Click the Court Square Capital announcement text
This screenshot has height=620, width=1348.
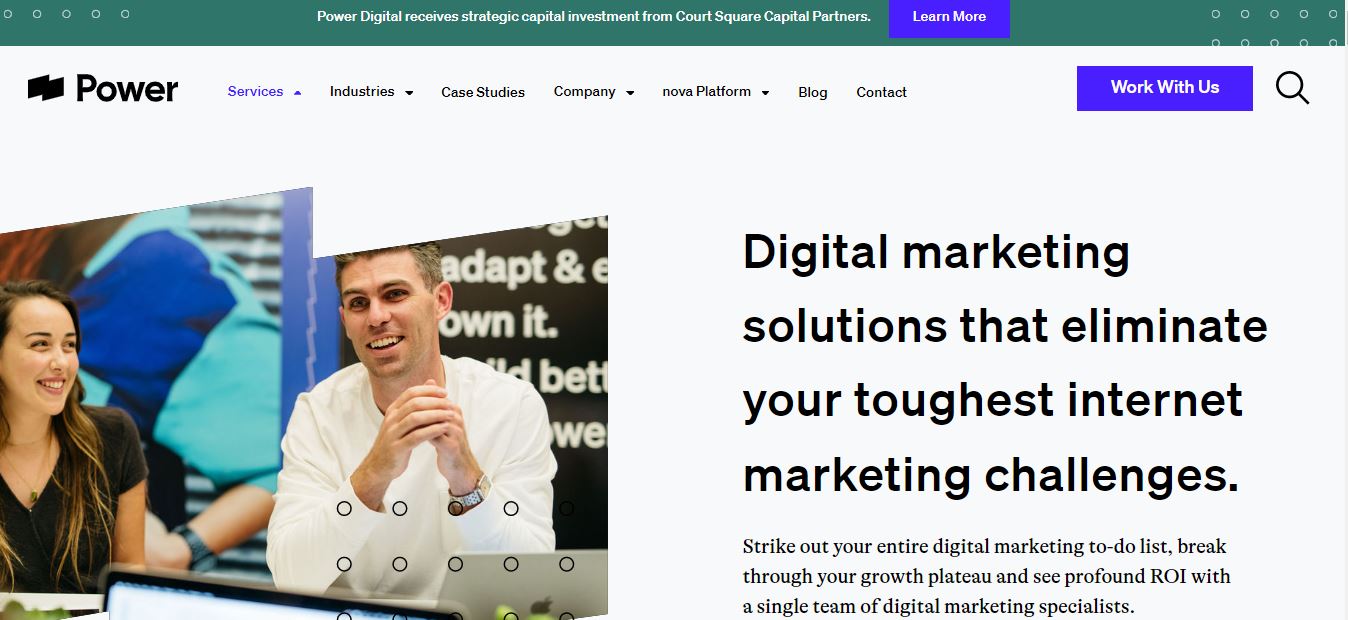click(x=594, y=17)
